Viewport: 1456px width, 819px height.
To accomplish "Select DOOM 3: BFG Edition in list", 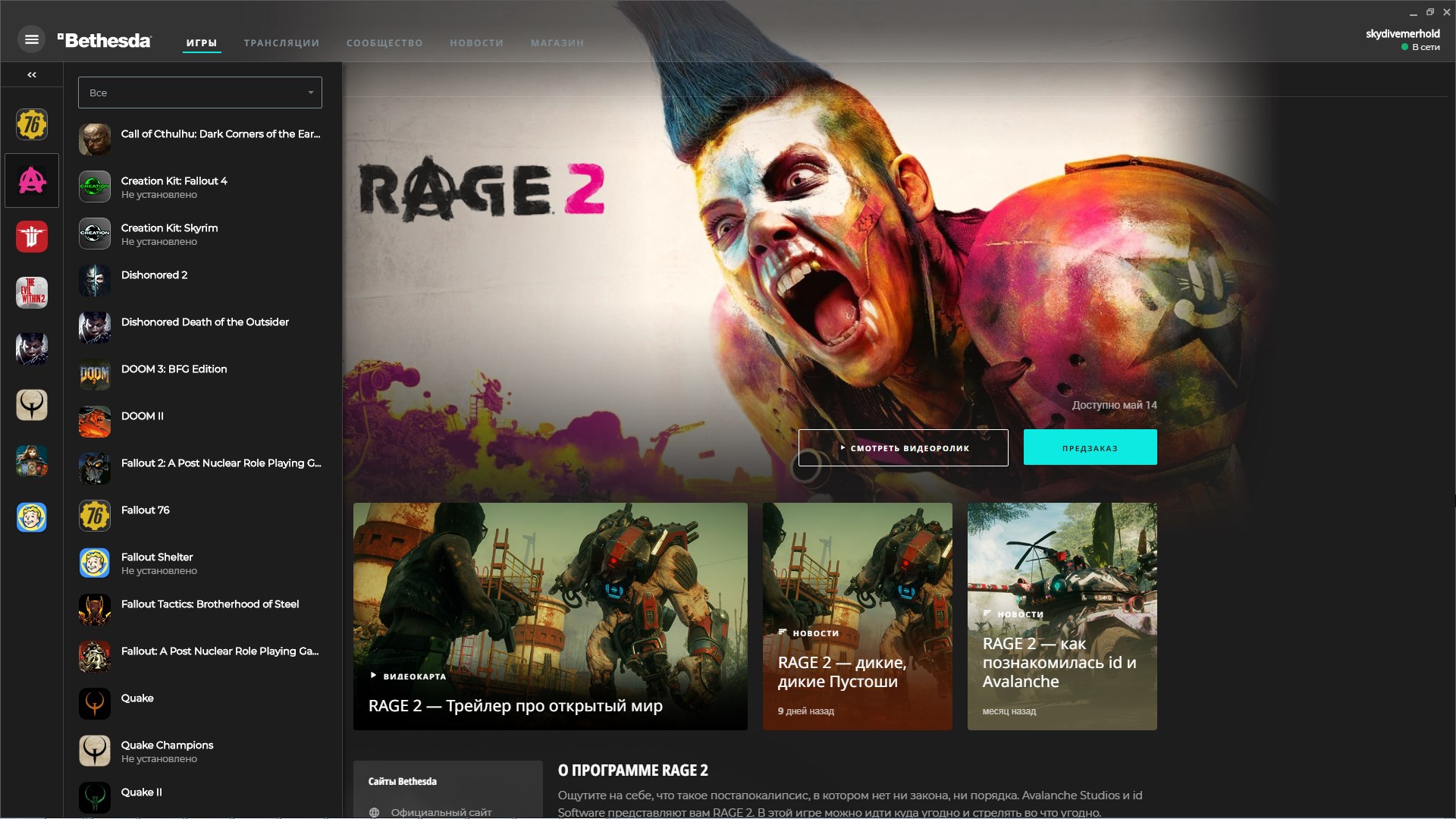I will pyautogui.click(x=174, y=369).
